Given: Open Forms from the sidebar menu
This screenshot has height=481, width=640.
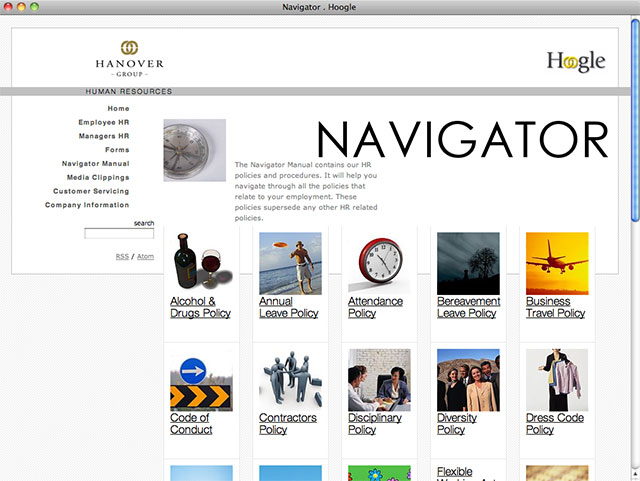Looking at the screenshot, I should 117,150.
